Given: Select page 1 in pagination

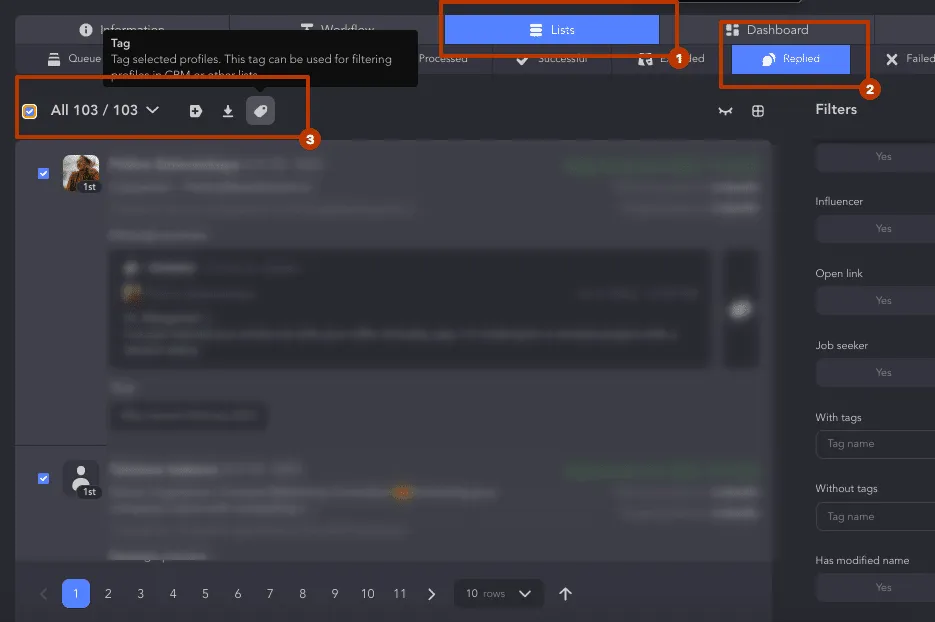Looking at the screenshot, I should coord(76,593).
